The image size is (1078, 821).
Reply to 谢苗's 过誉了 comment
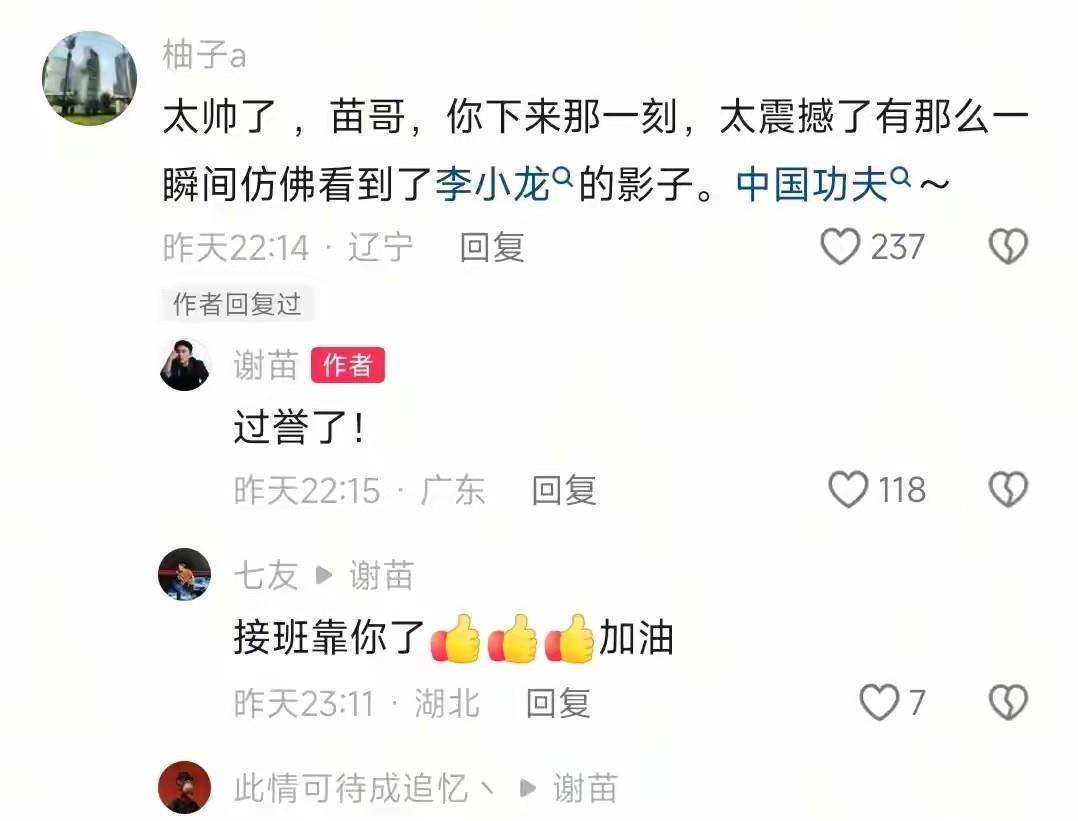(x=564, y=490)
